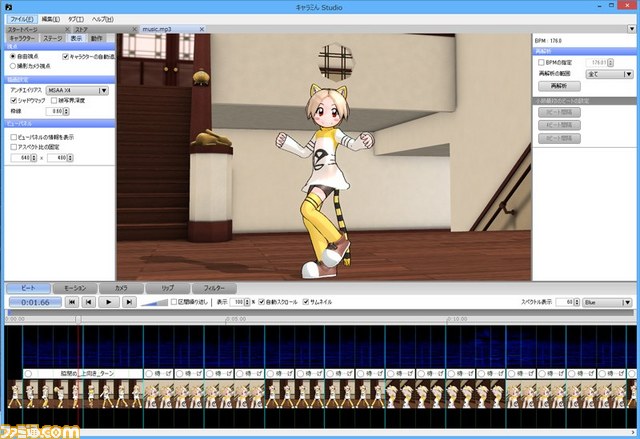Click the playhead marker on the time ruler

pyautogui.click(x=78, y=319)
